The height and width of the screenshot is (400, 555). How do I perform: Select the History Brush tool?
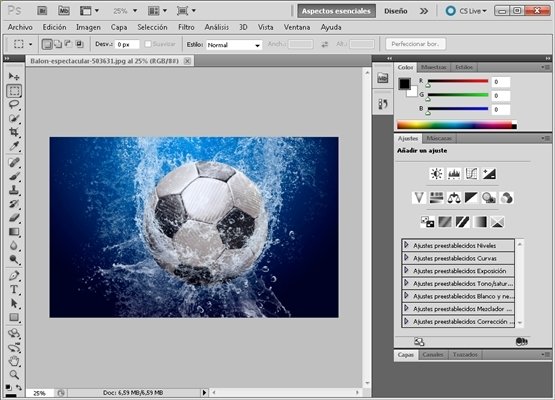(x=14, y=204)
